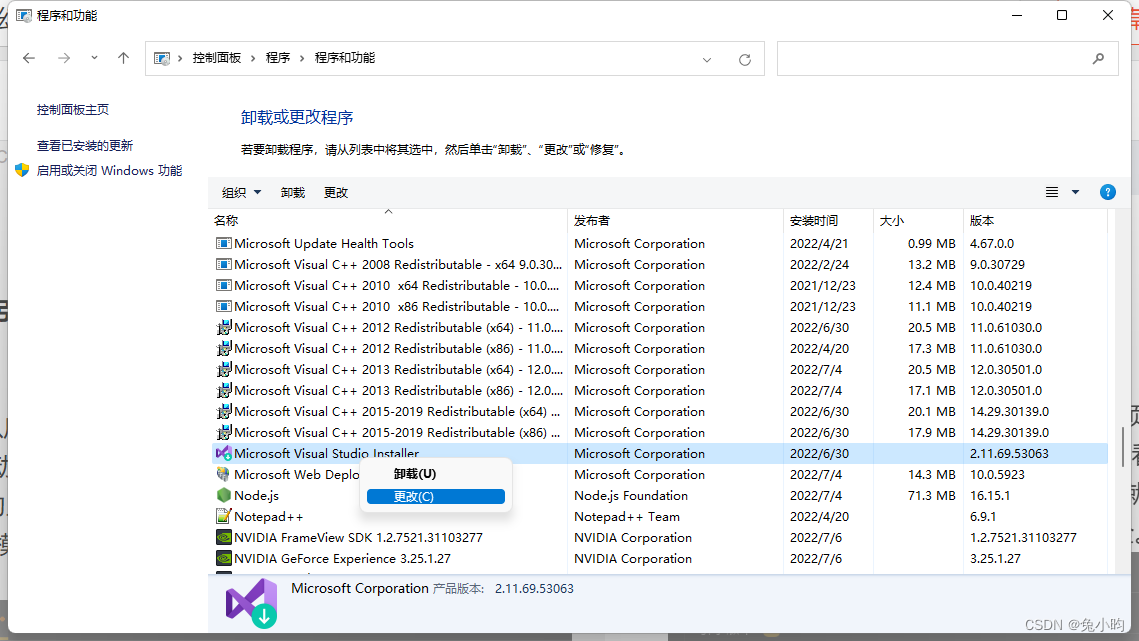Click the NVIDIA FrameView SDK icon
This screenshot has width=1139, height=641.
tap(224, 538)
